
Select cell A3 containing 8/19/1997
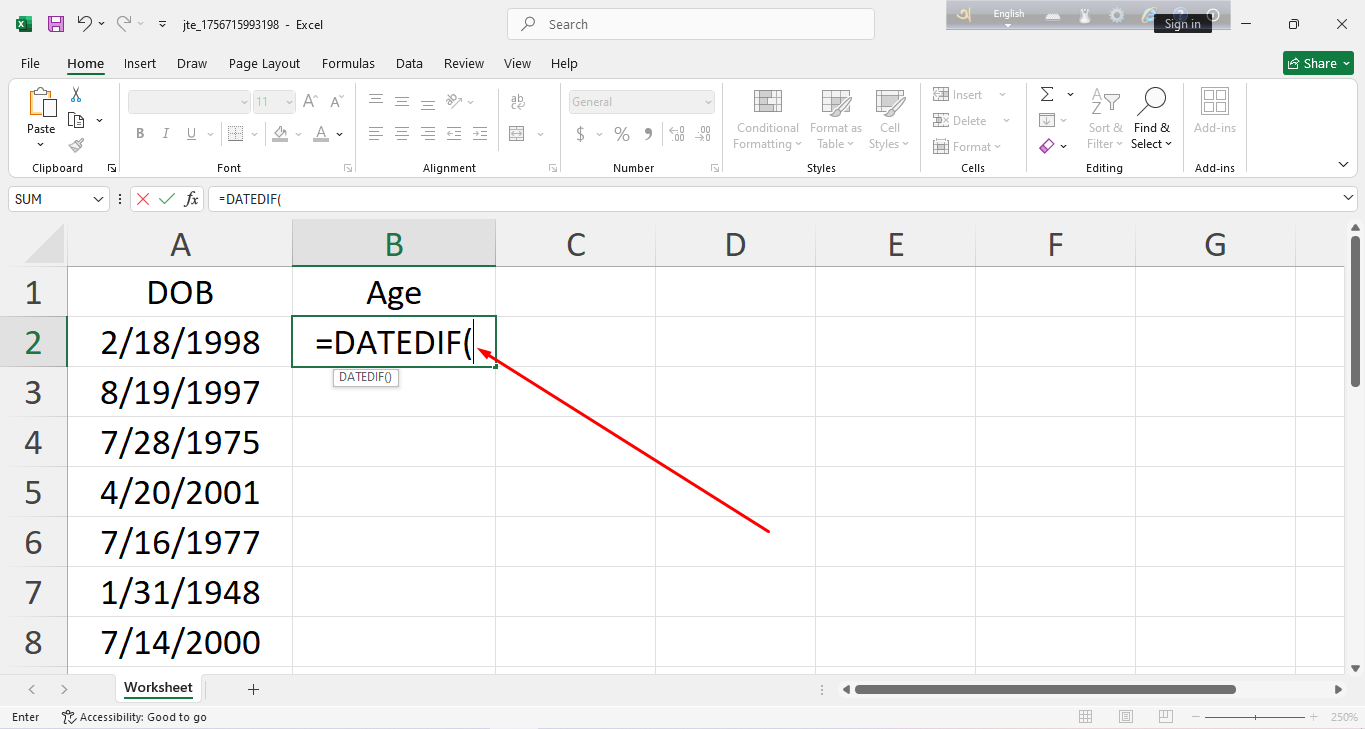(180, 392)
